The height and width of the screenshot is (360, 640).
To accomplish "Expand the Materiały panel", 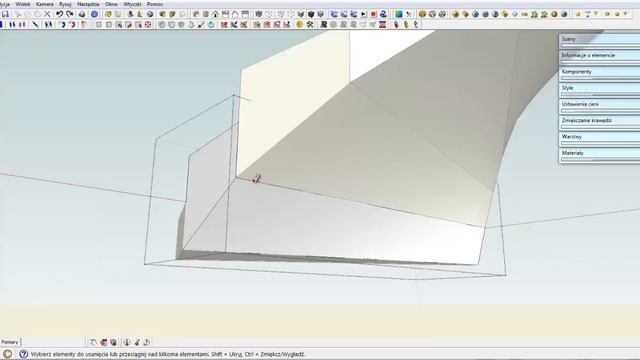I will click(x=600, y=153).
